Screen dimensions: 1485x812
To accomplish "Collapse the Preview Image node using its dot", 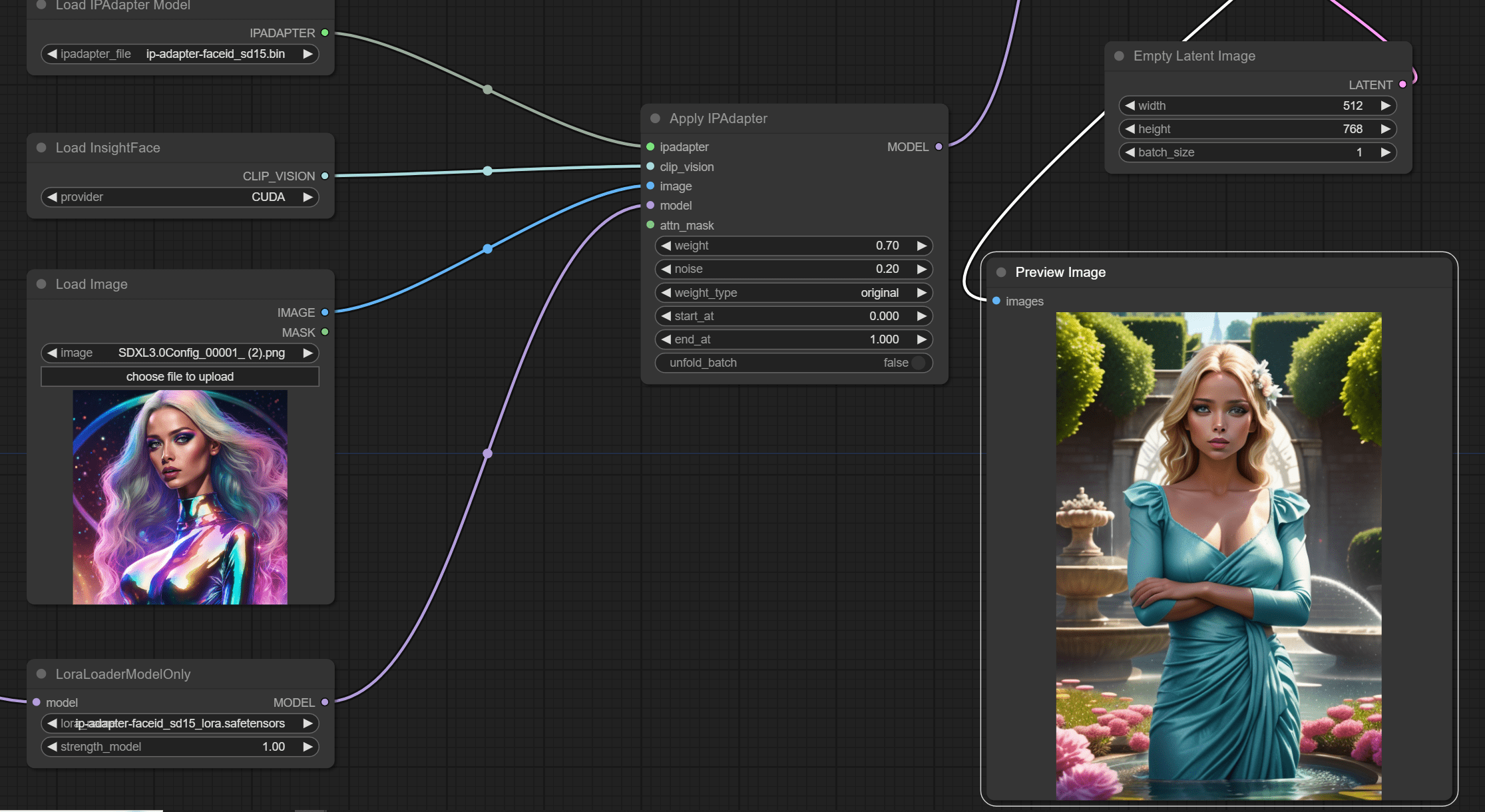I will point(1001,272).
